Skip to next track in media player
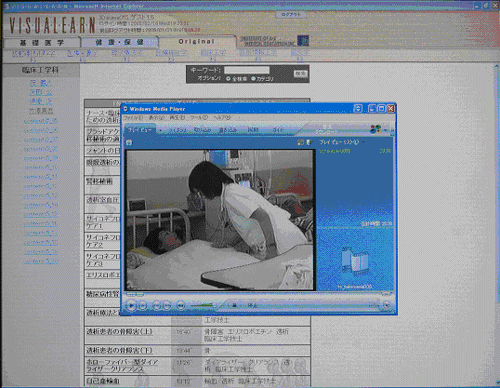500x388 pixels. 167,305
